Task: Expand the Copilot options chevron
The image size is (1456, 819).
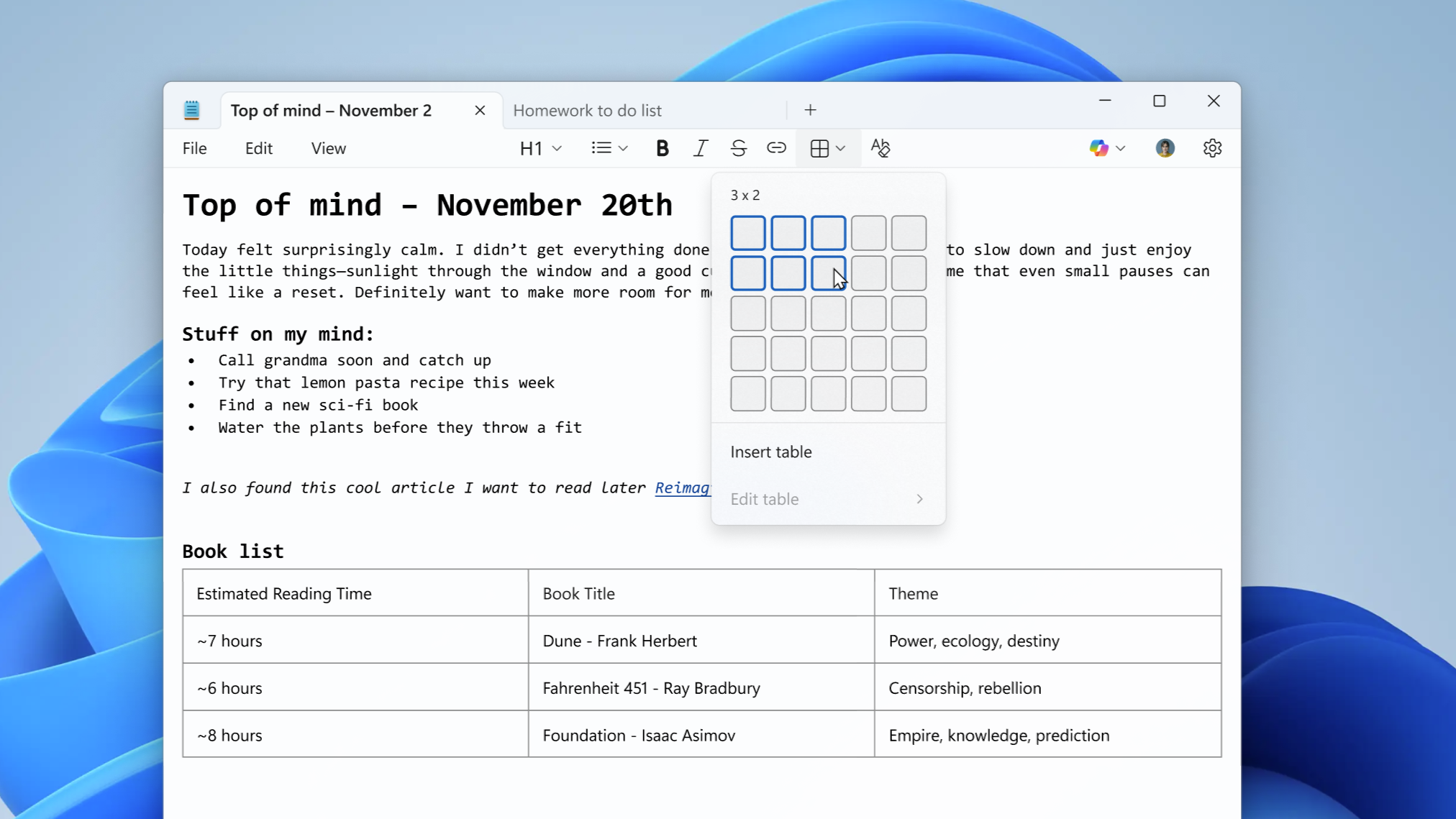Action: click(1119, 147)
